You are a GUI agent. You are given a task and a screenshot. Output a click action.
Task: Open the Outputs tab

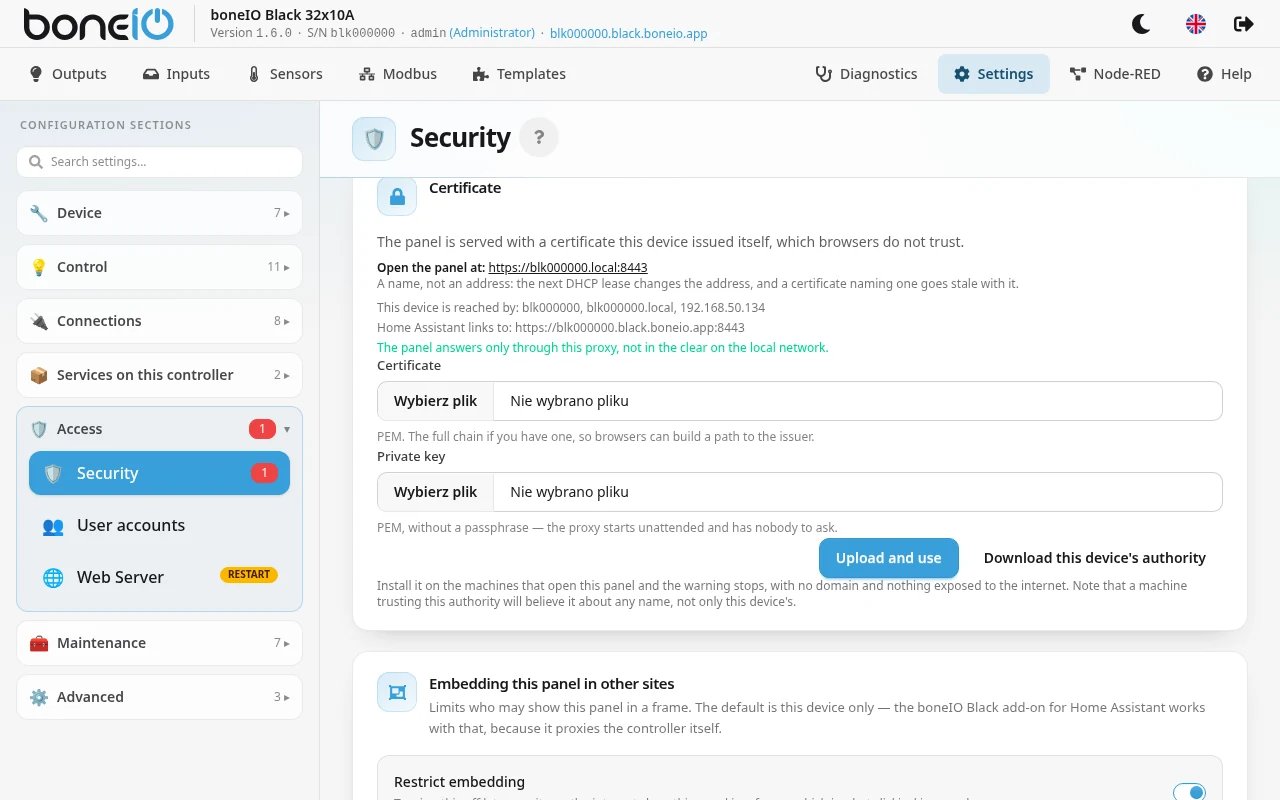tap(68, 74)
